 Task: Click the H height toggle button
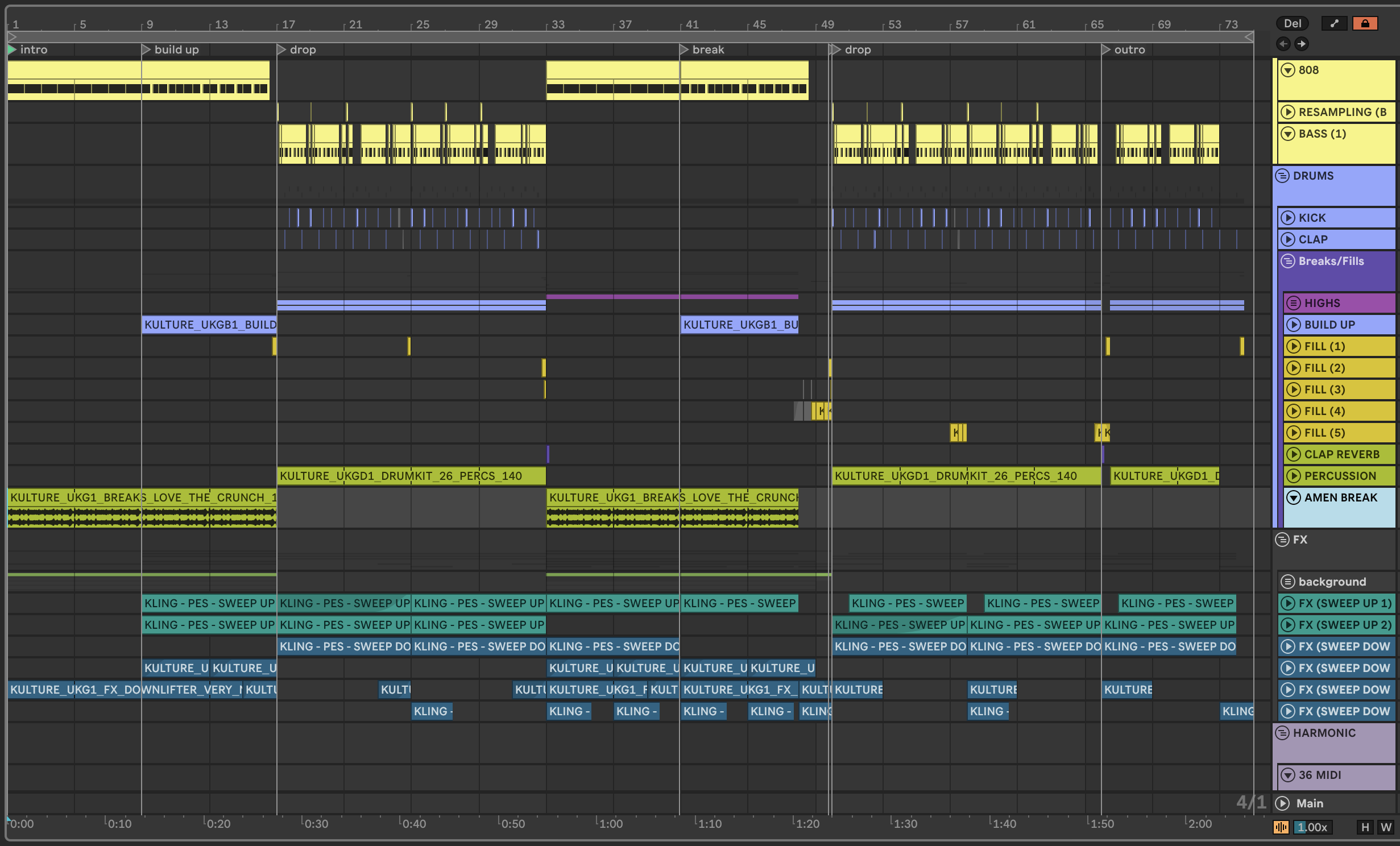(x=1365, y=827)
